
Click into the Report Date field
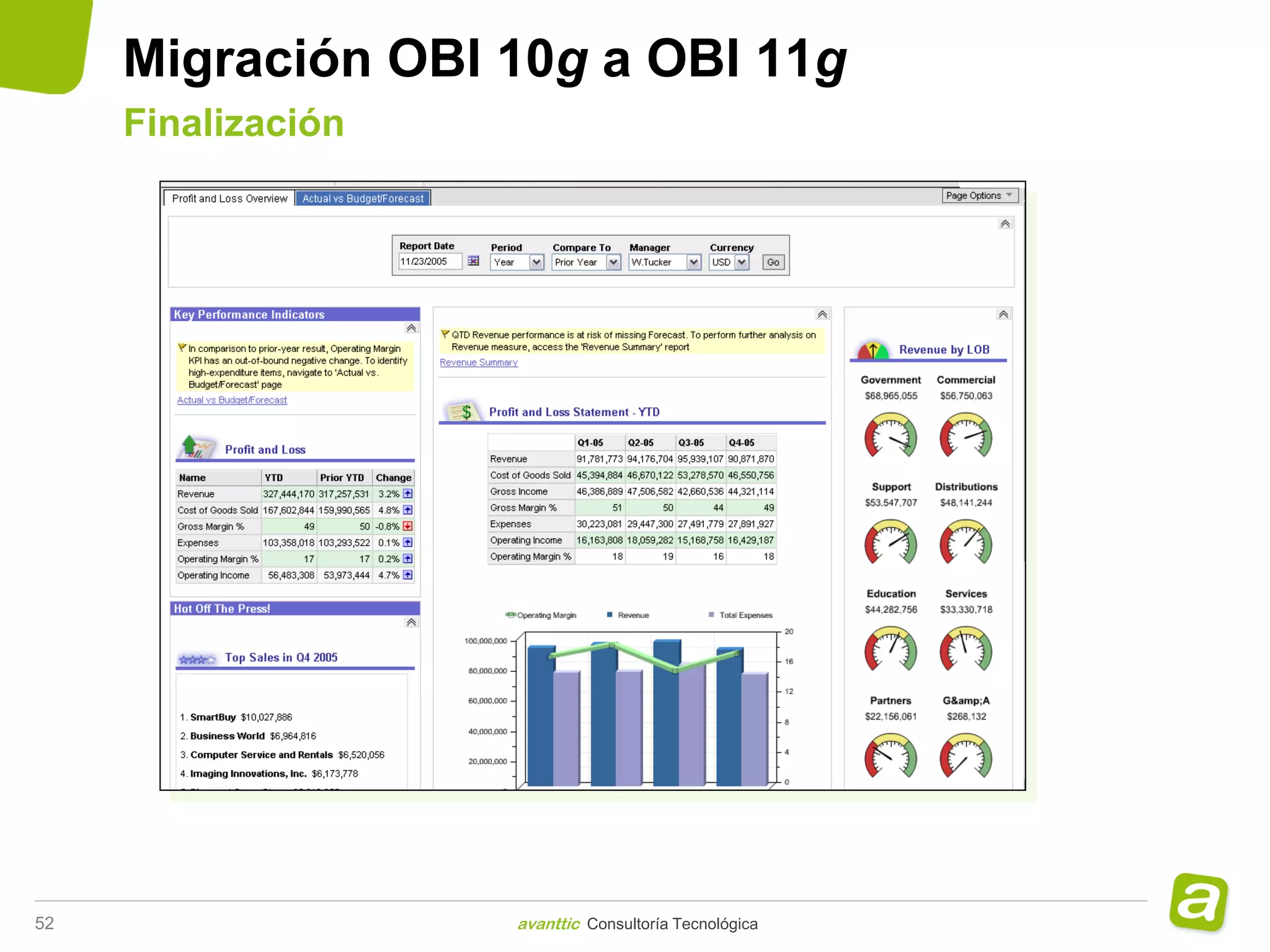(430, 262)
